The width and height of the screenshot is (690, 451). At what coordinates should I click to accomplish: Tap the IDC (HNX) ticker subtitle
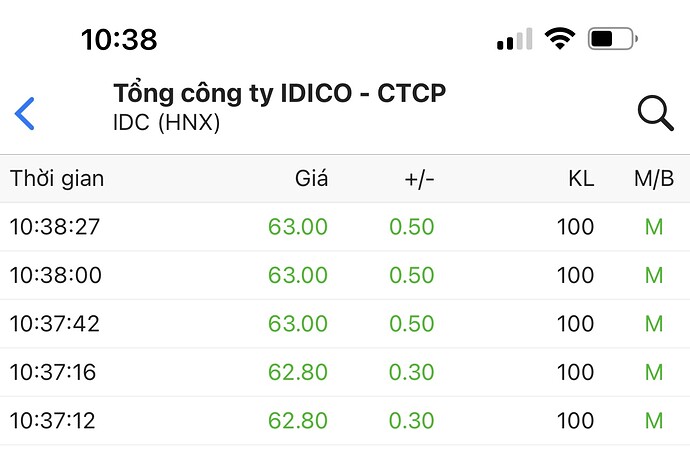(167, 123)
